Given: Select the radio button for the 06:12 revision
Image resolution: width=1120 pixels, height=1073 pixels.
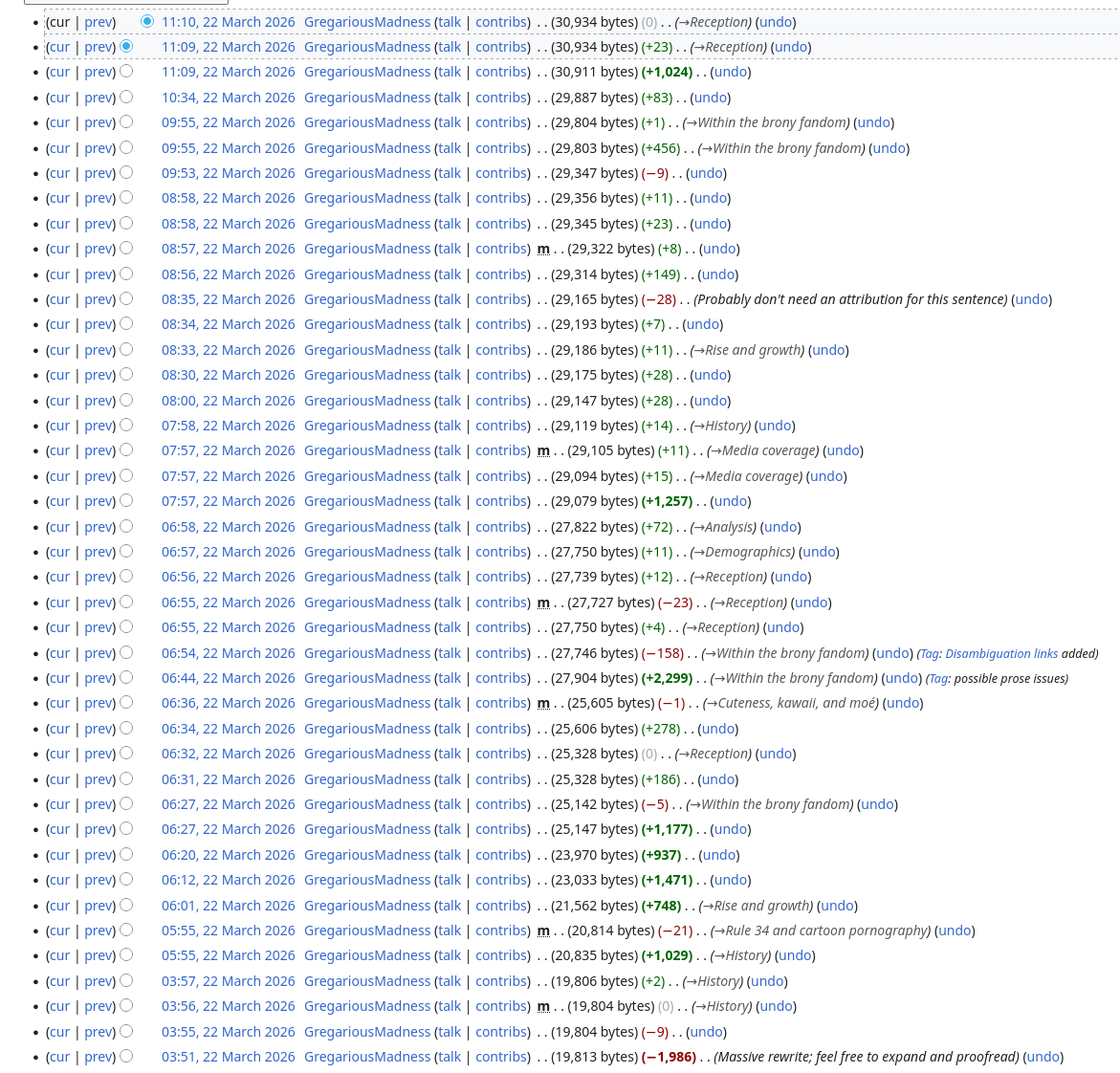Looking at the screenshot, I should [x=126, y=880].
